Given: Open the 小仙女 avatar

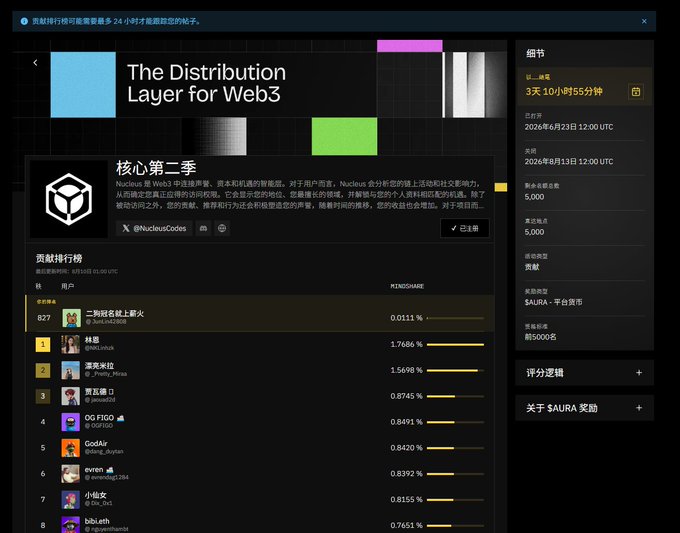Looking at the screenshot, I should click(70, 500).
